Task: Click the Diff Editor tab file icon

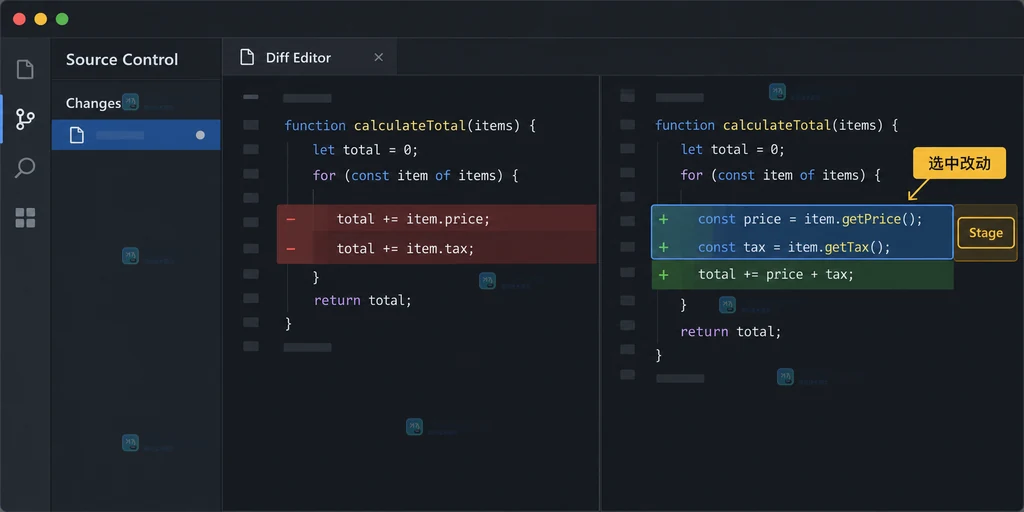Action: tap(247, 57)
